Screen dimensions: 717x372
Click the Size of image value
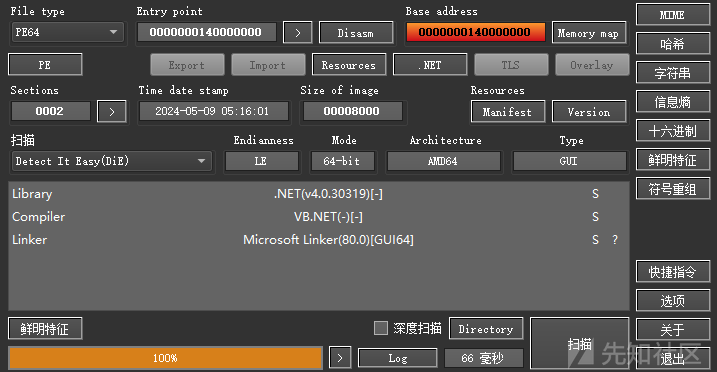point(352,112)
